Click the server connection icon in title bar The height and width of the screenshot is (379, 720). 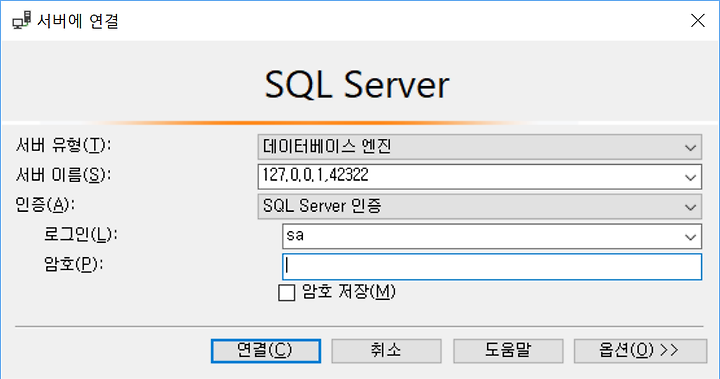click(x=22, y=21)
